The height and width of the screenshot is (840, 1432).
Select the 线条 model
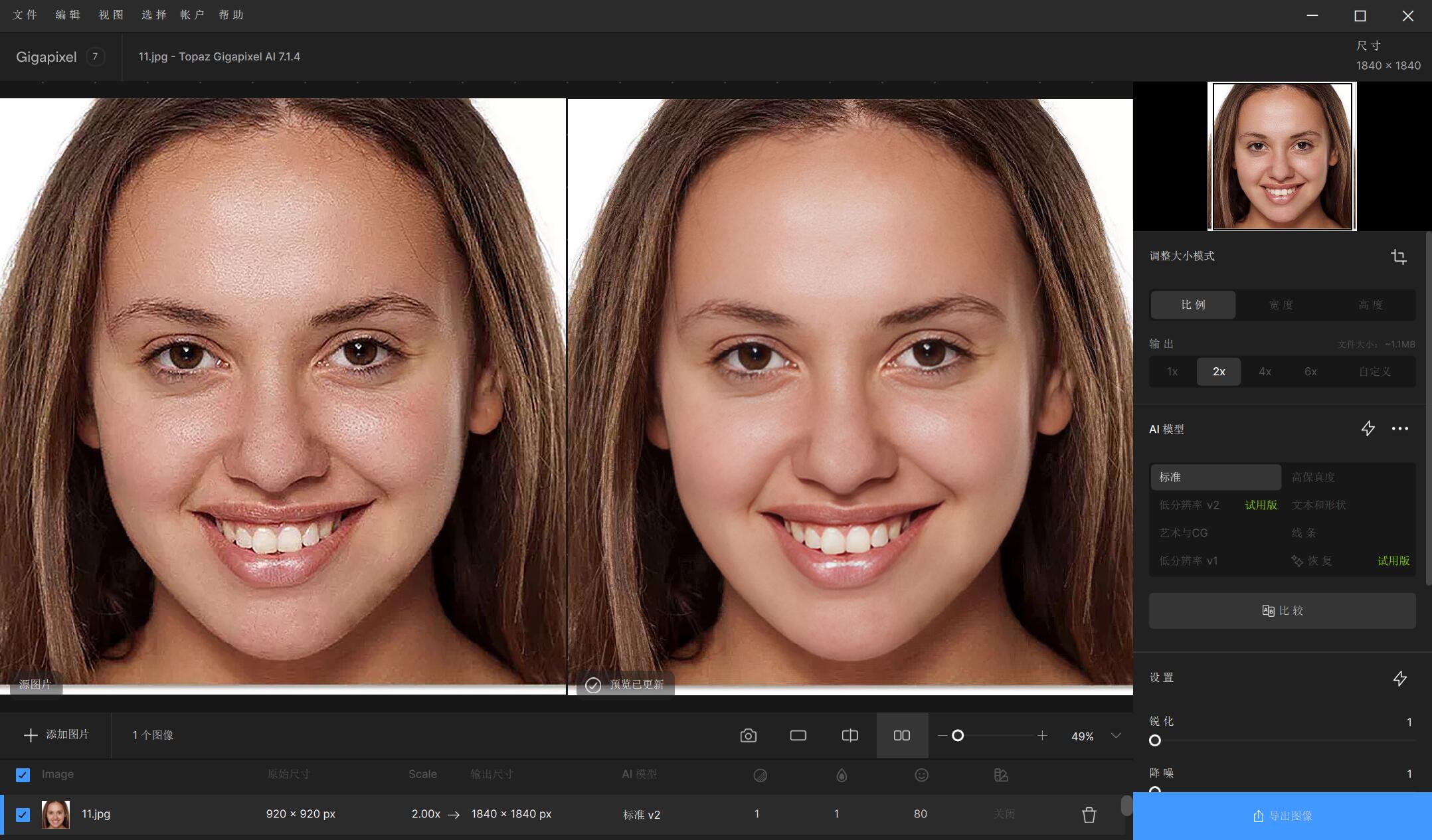(1304, 533)
